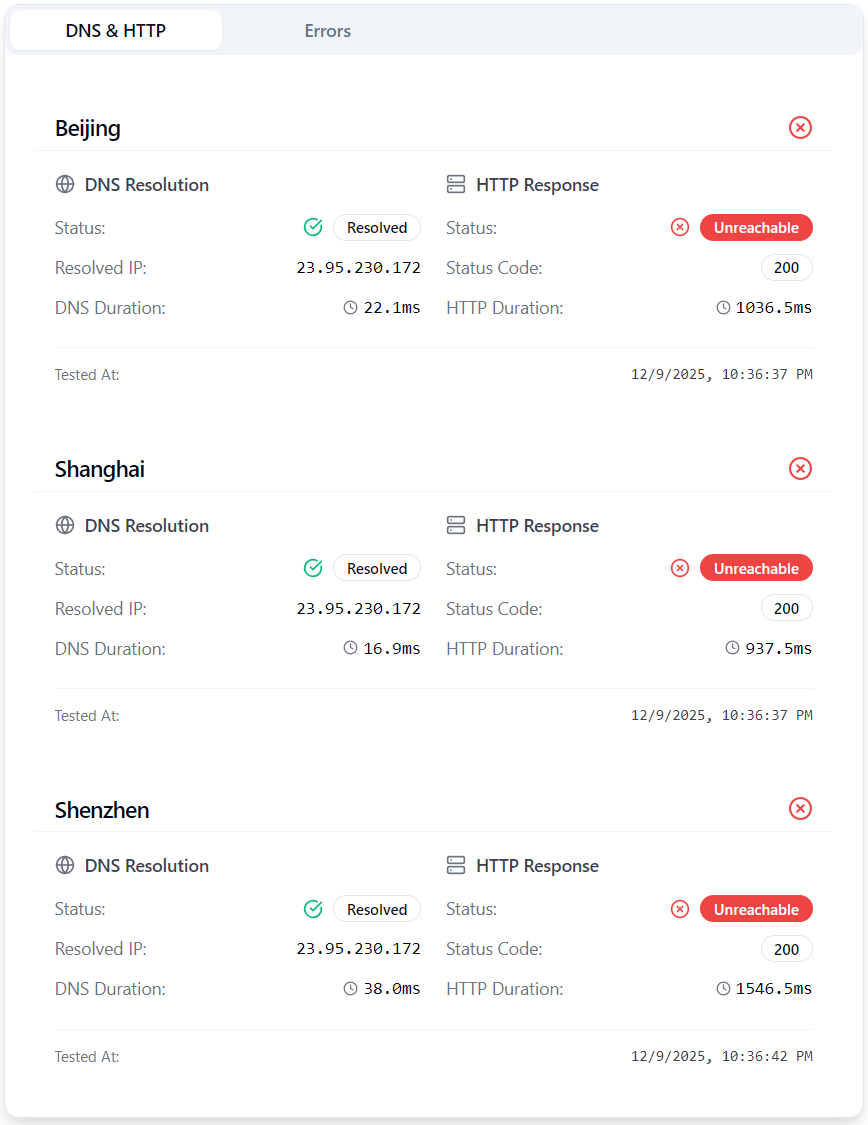Select the DNS & HTTP tab
The width and height of the screenshot is (868, 1125).
pyautogui.click(x=116, y=31)
